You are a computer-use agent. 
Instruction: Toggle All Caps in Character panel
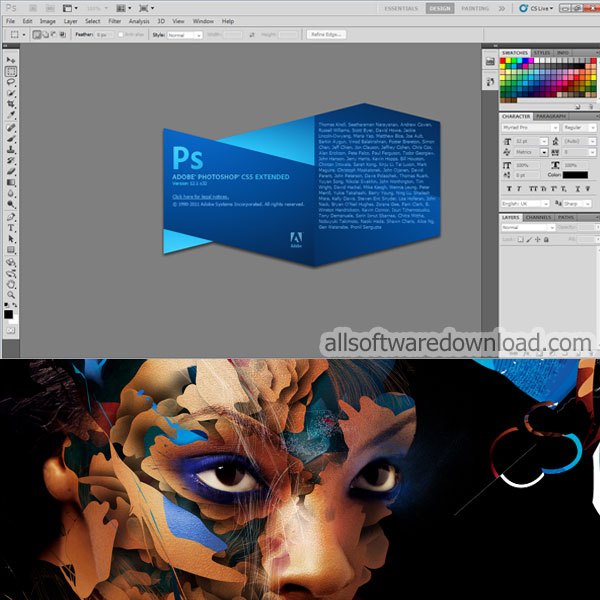pos(533,189)
